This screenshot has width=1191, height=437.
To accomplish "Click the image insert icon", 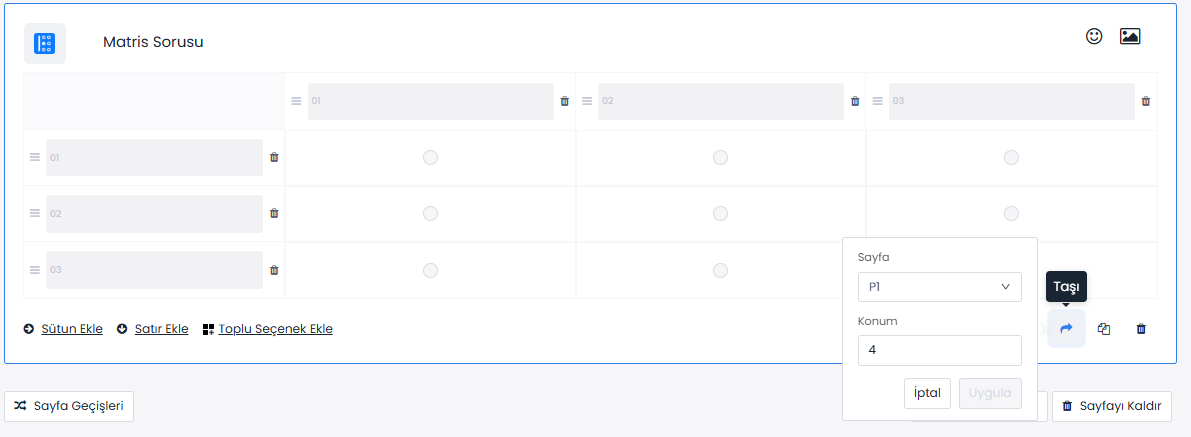I will pyautogui.click(x=1130, y=36).
